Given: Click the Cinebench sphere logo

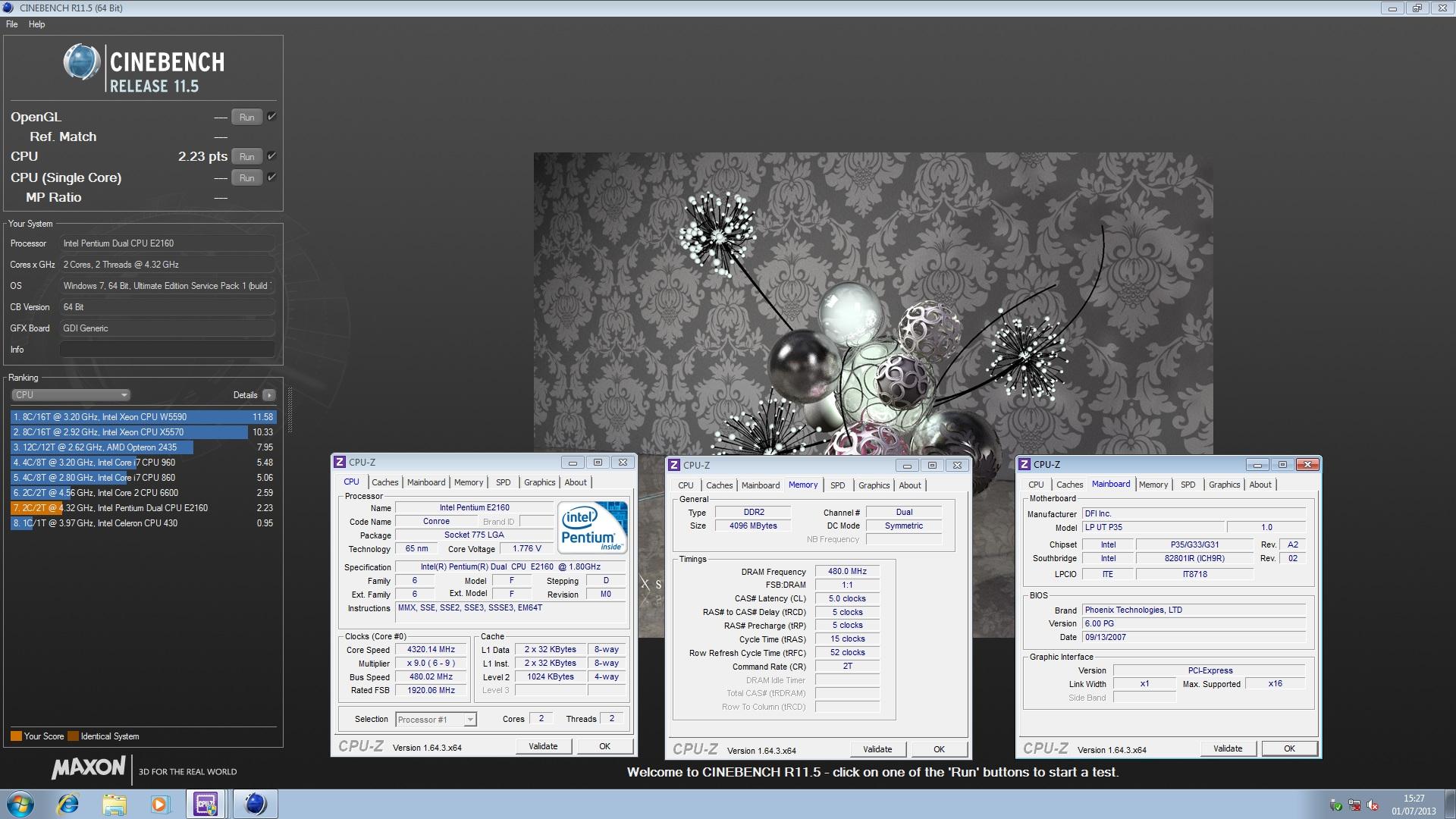Looking at the screenshot, I should (82, 62).
